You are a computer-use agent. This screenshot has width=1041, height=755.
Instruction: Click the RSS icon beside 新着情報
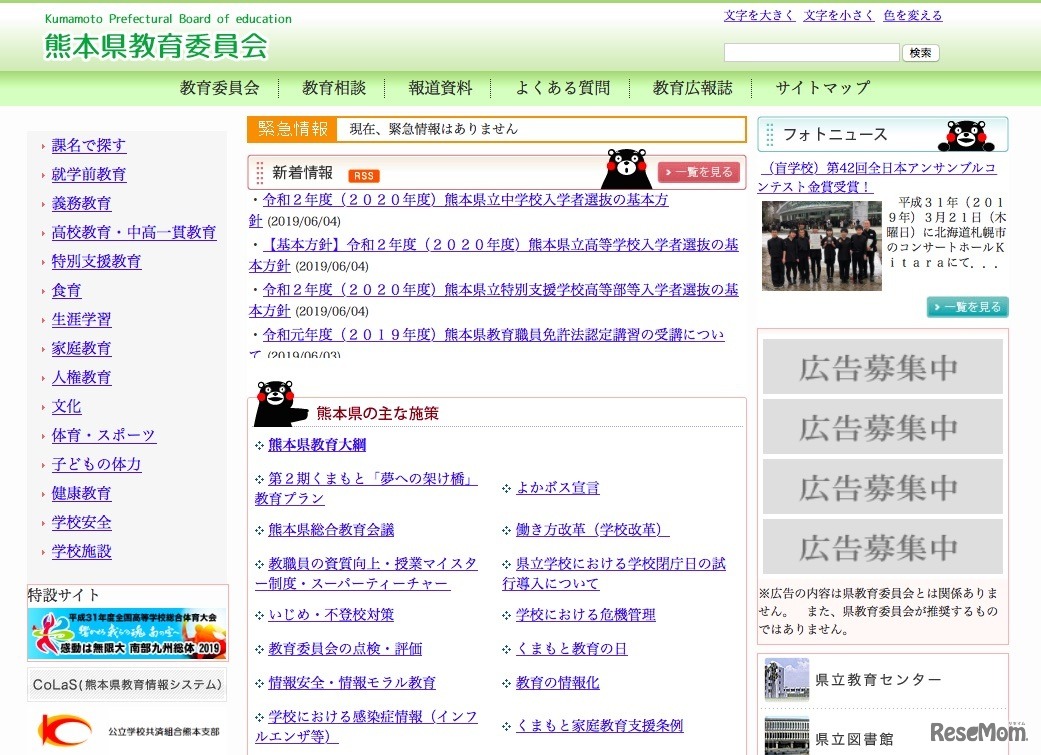point(363,175)
